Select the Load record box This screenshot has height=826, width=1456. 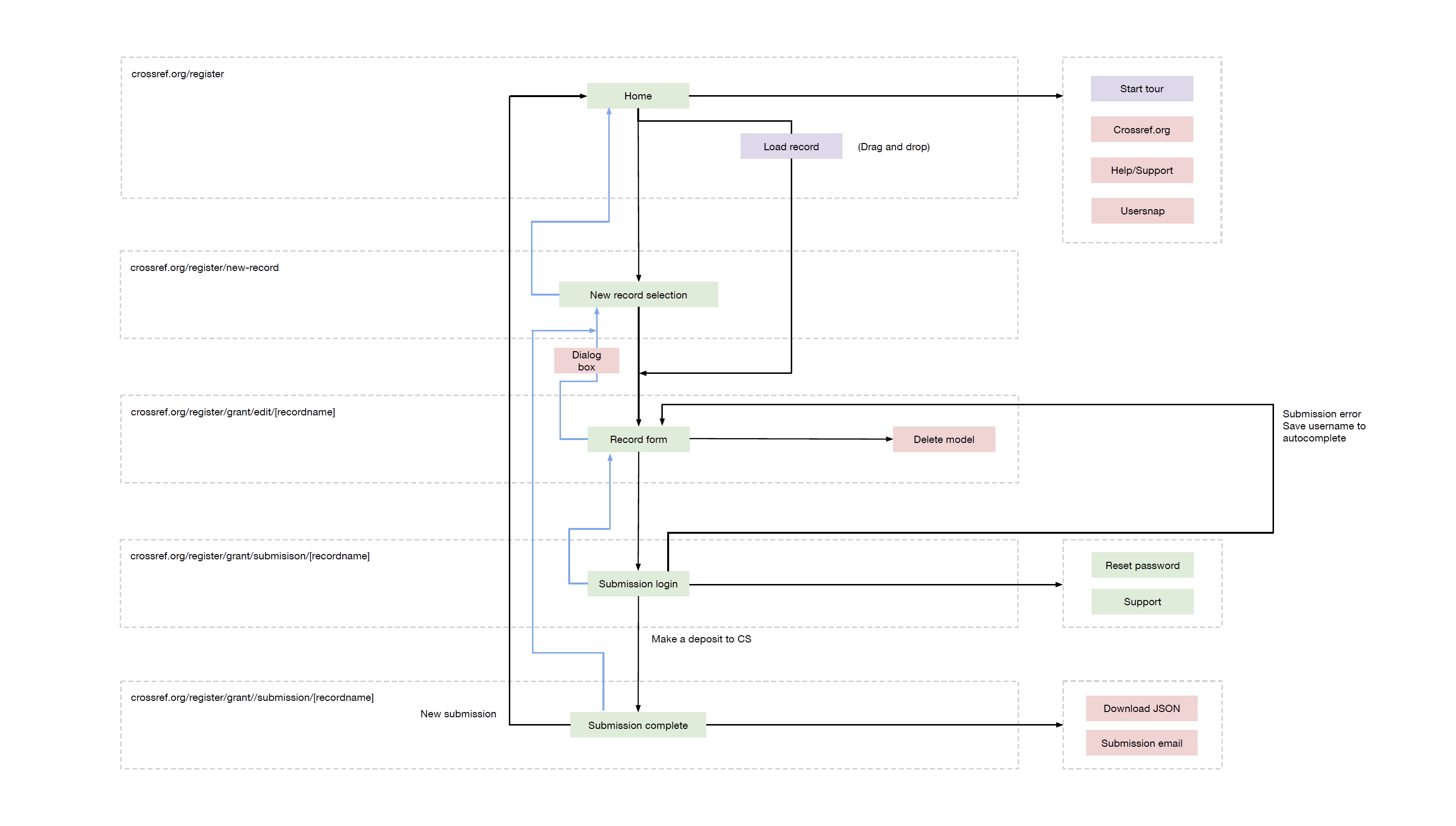790,146
